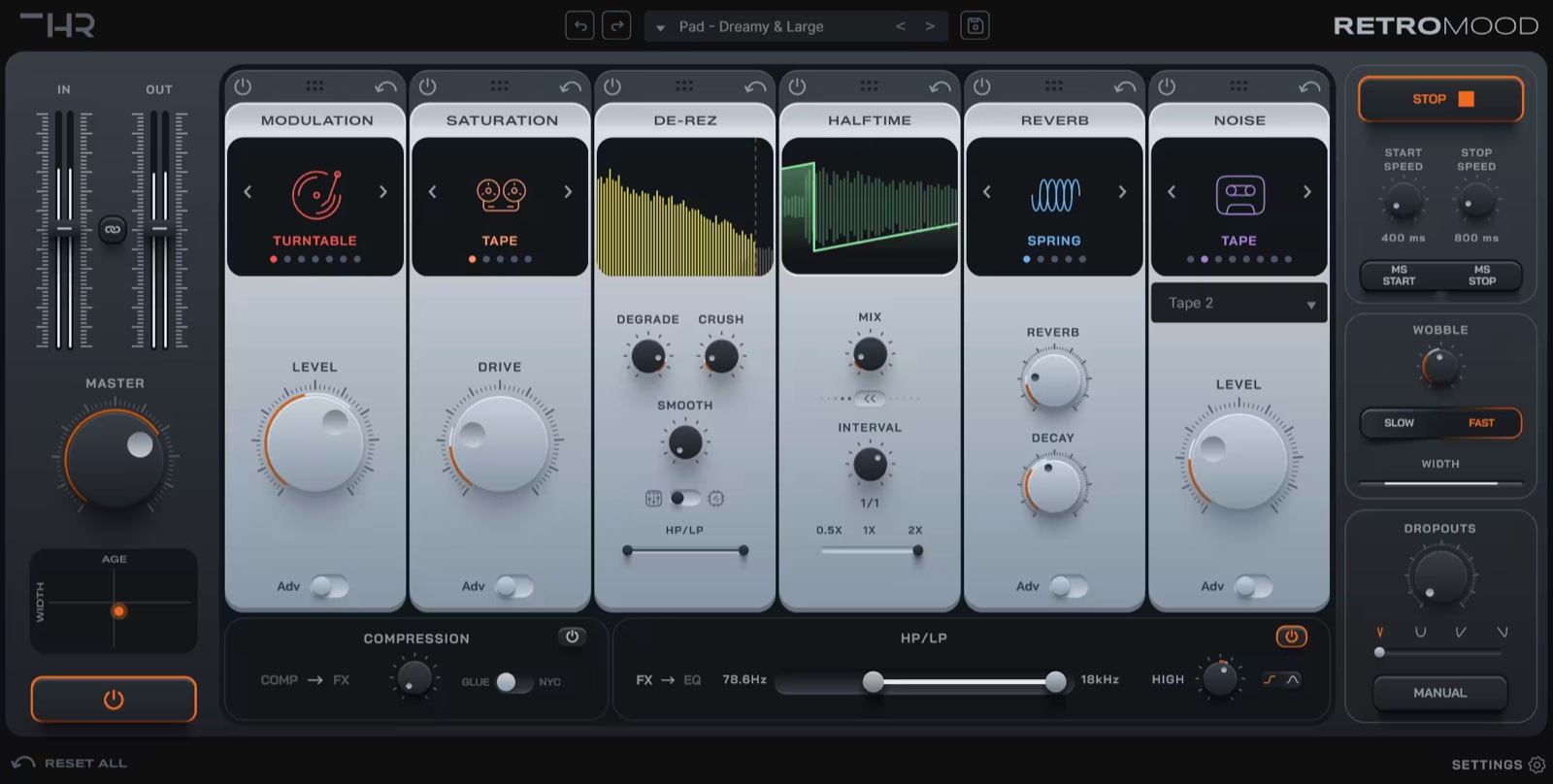Click the Noise module drag handle
This screenshot has width=1553, height=784.
pyautogui.click(x=1239, y=86)
